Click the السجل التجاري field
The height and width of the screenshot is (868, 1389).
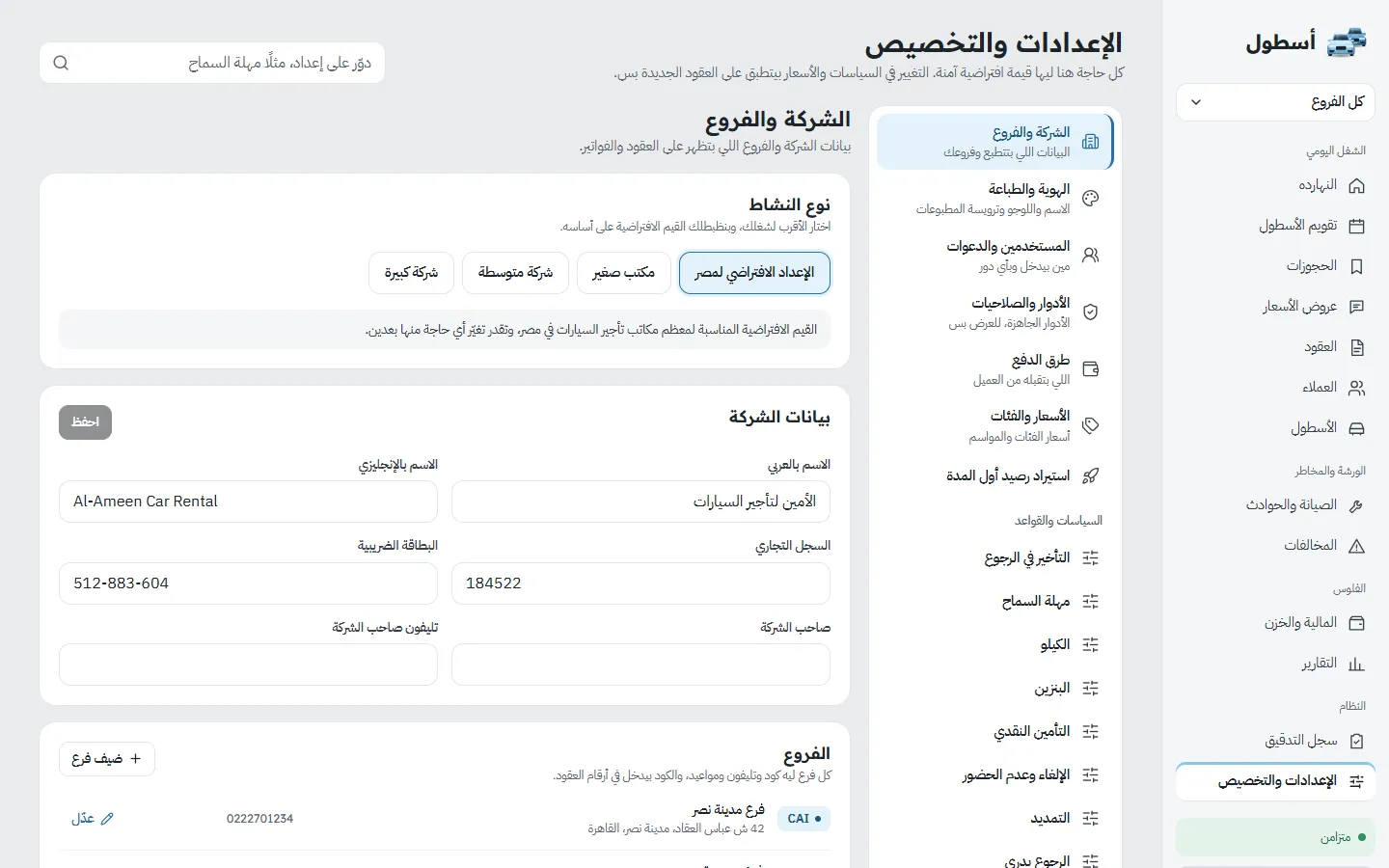pos(640,583)
